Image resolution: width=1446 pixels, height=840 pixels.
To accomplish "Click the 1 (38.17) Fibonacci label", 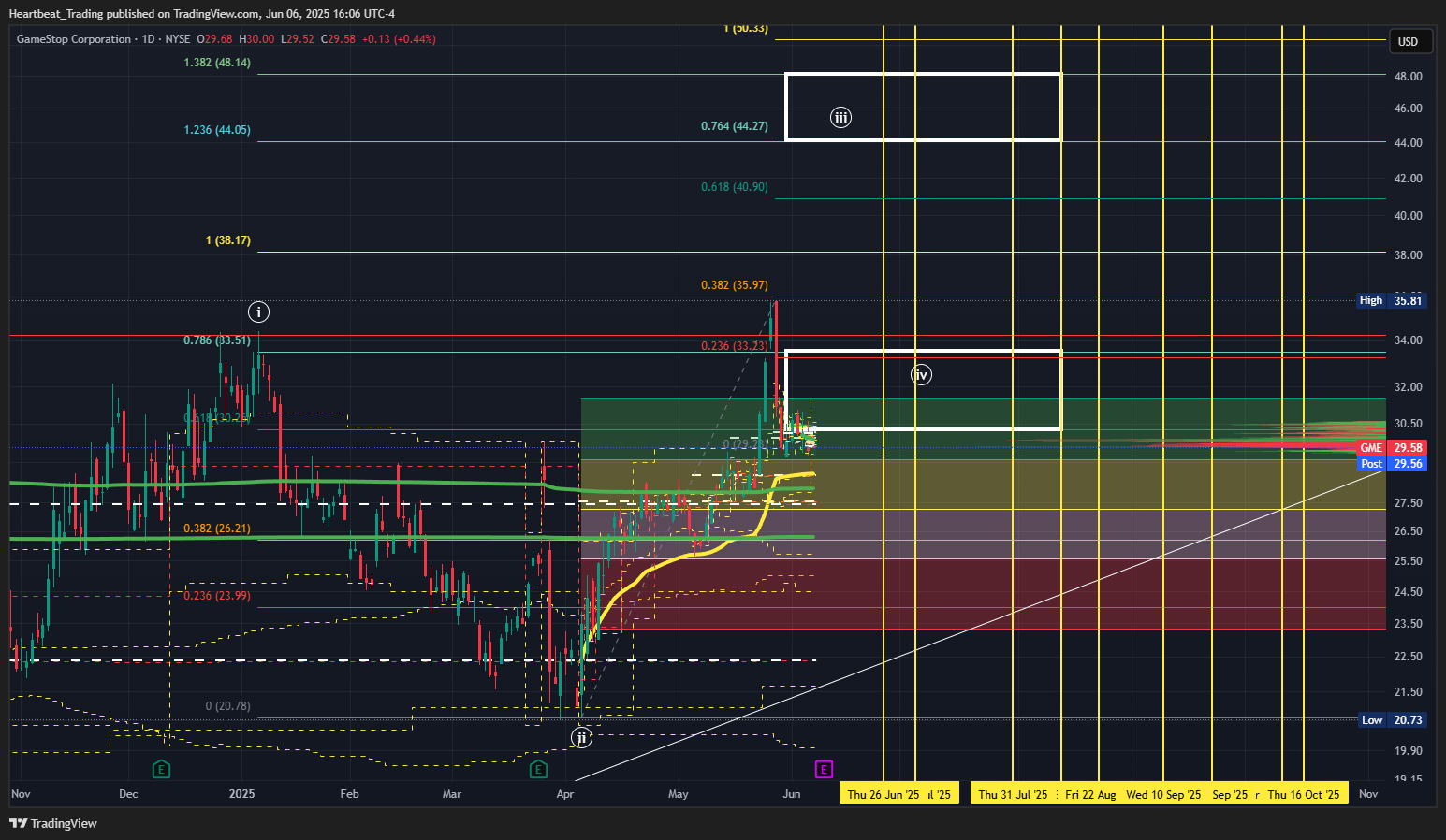I will [228, 240].
